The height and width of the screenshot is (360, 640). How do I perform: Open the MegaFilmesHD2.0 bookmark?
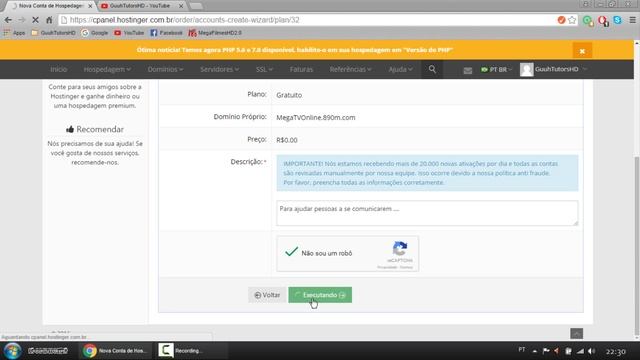215,33
